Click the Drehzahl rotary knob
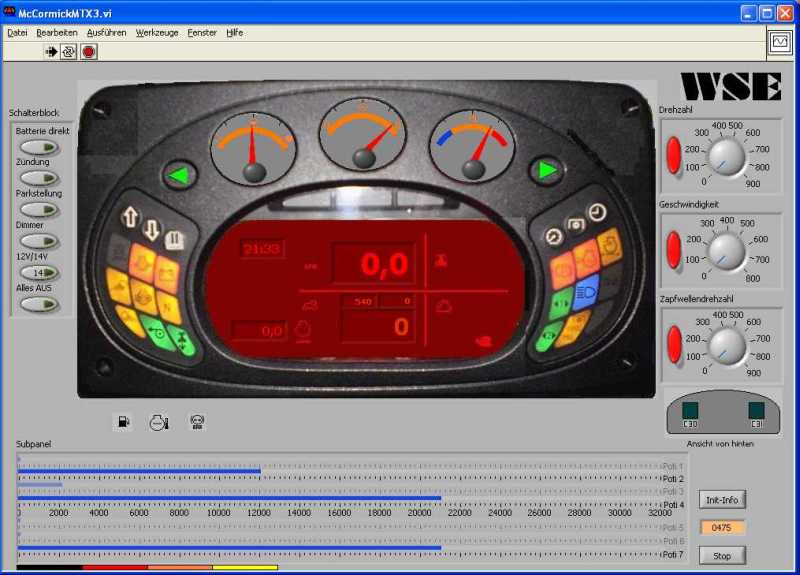Image resolution: width=800 pixels, height=575 pixels. pyautogui.click(x=727, y=158)
